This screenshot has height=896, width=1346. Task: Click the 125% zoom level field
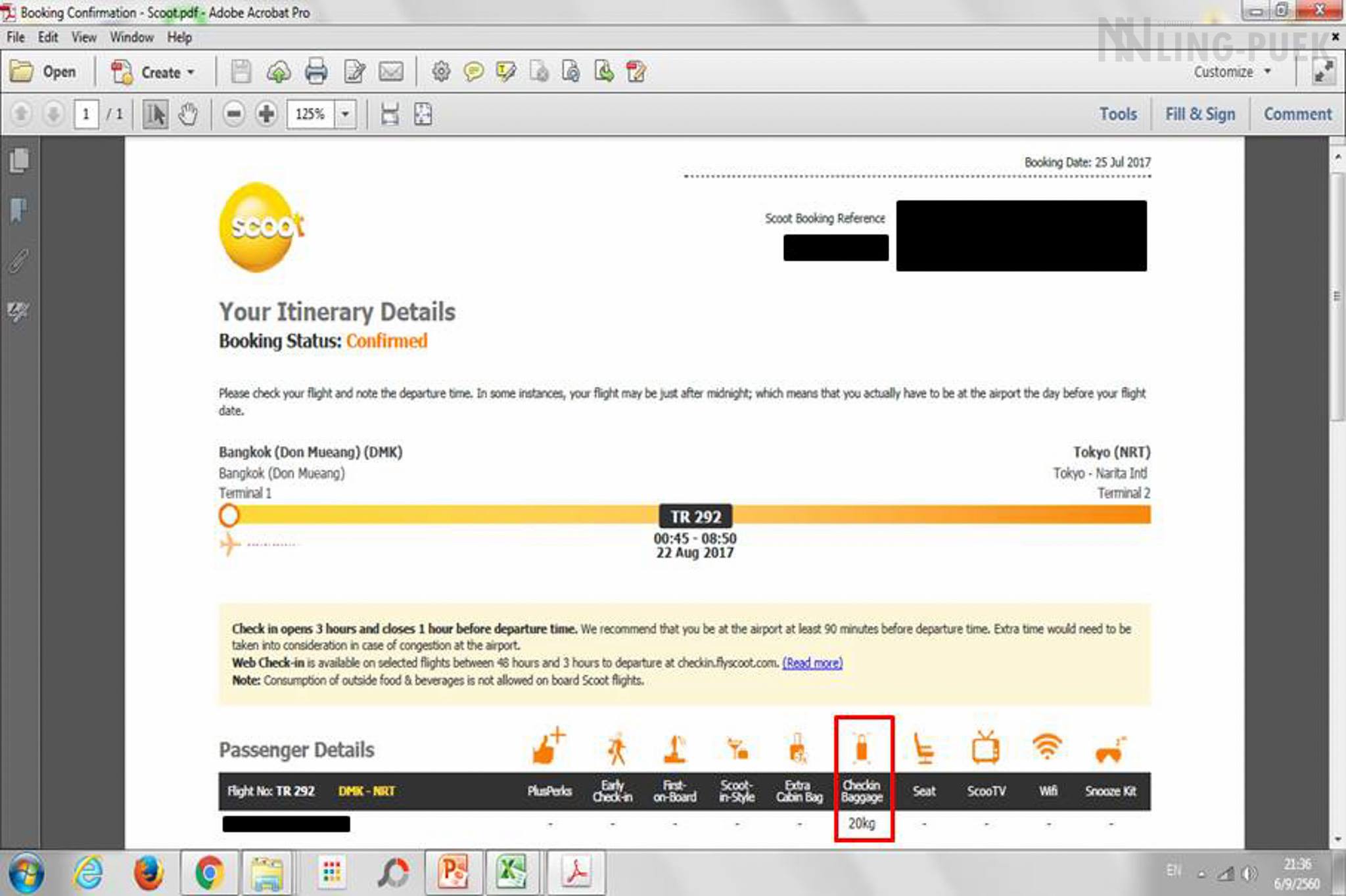(310, 114)
